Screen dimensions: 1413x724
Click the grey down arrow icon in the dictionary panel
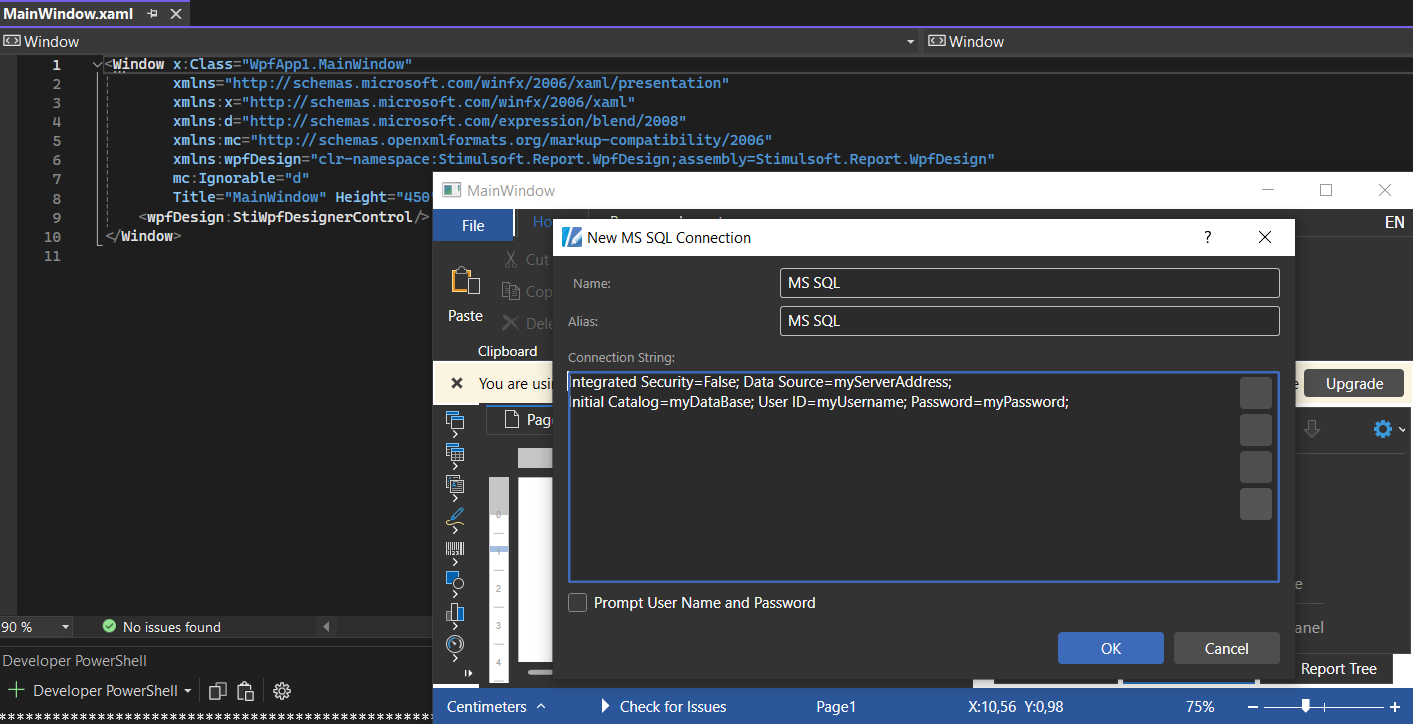click(x=1312, y=429)
